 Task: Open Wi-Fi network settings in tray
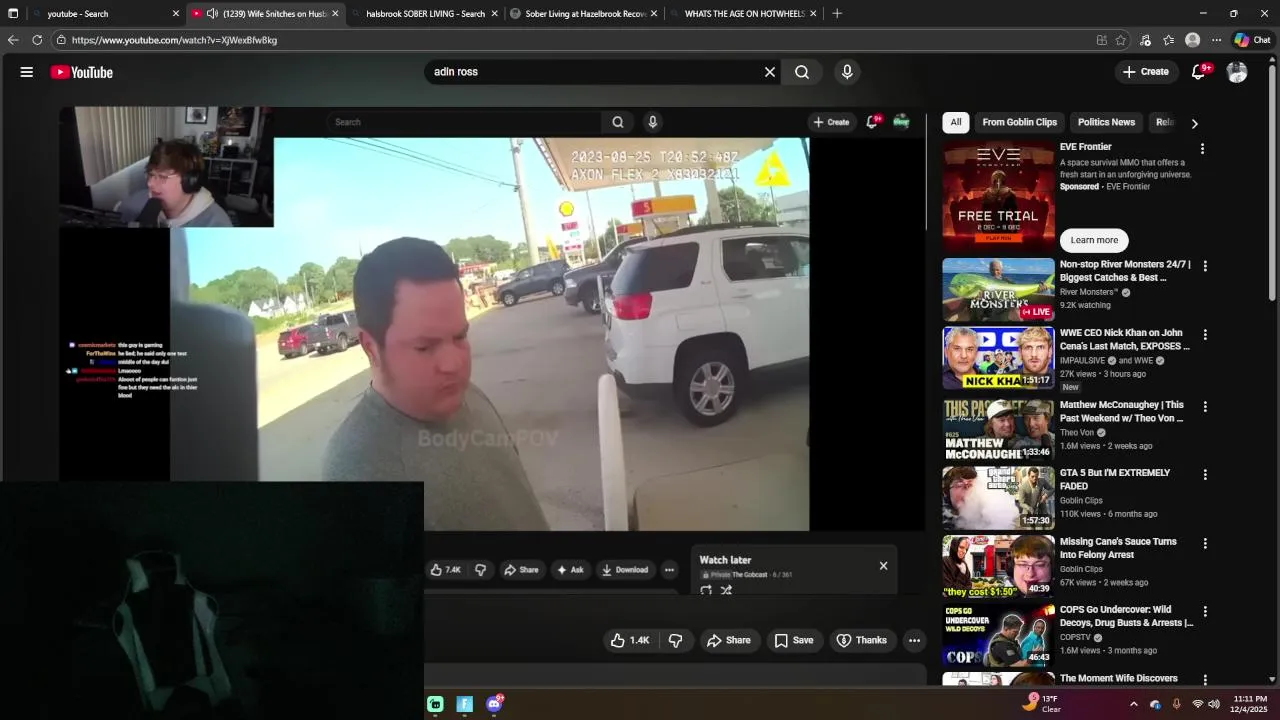click(x=1197, y=704)
